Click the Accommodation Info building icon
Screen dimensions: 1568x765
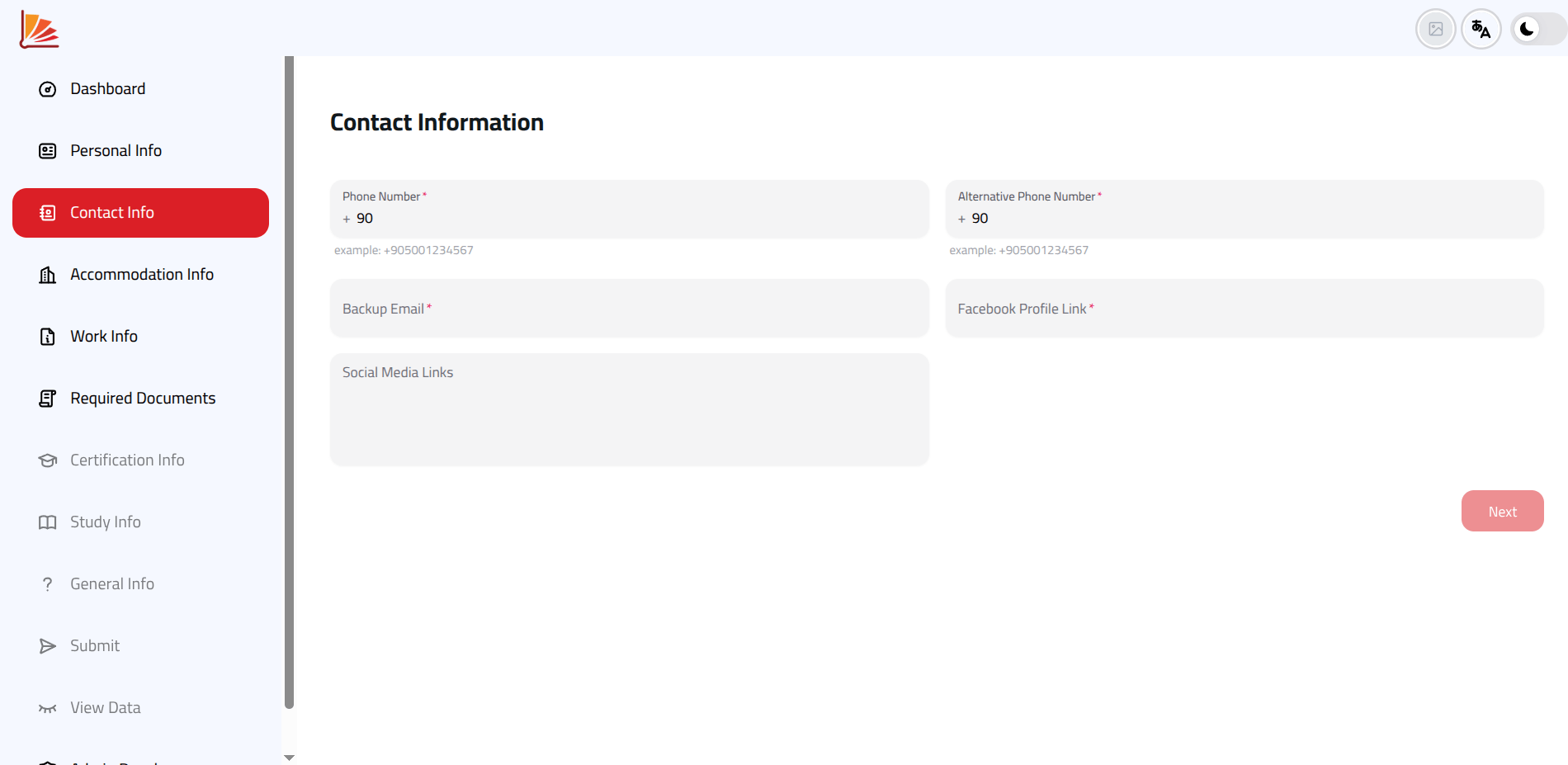click(48, 275)
